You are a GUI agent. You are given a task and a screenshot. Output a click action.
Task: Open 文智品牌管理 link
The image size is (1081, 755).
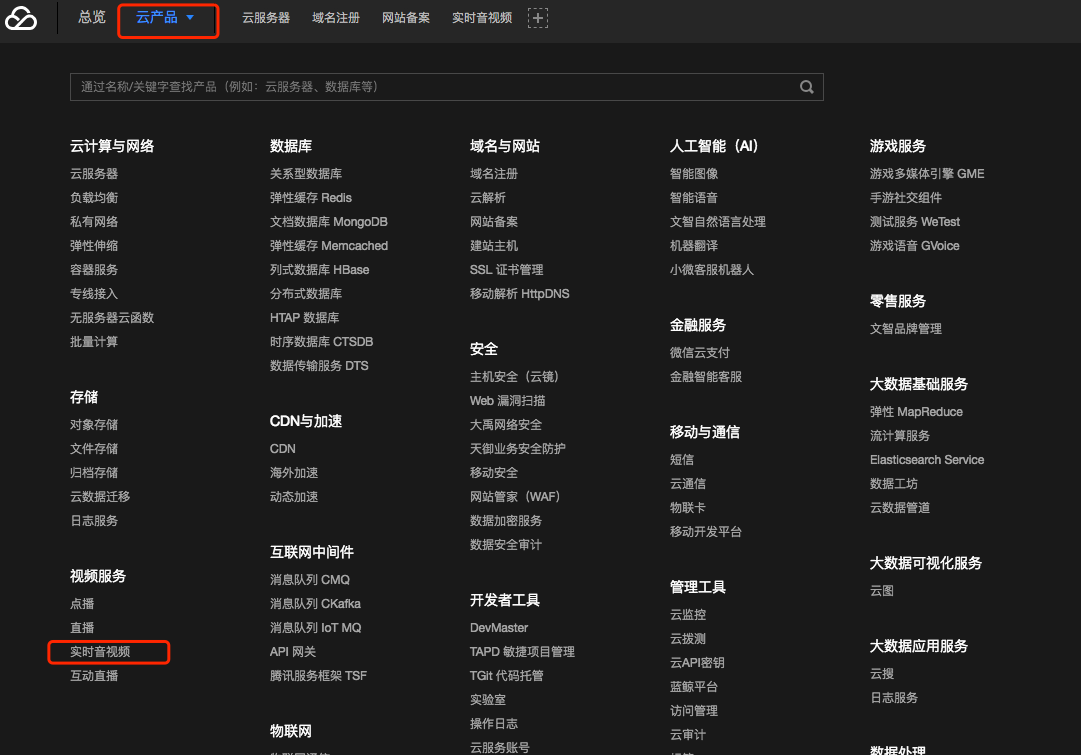point(905,329)
